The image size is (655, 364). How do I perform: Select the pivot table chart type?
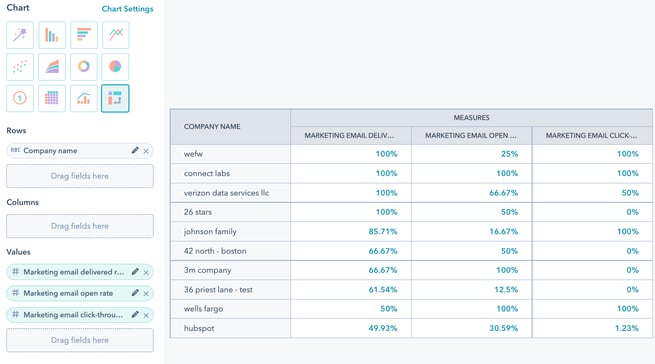(x=115, y=99)
